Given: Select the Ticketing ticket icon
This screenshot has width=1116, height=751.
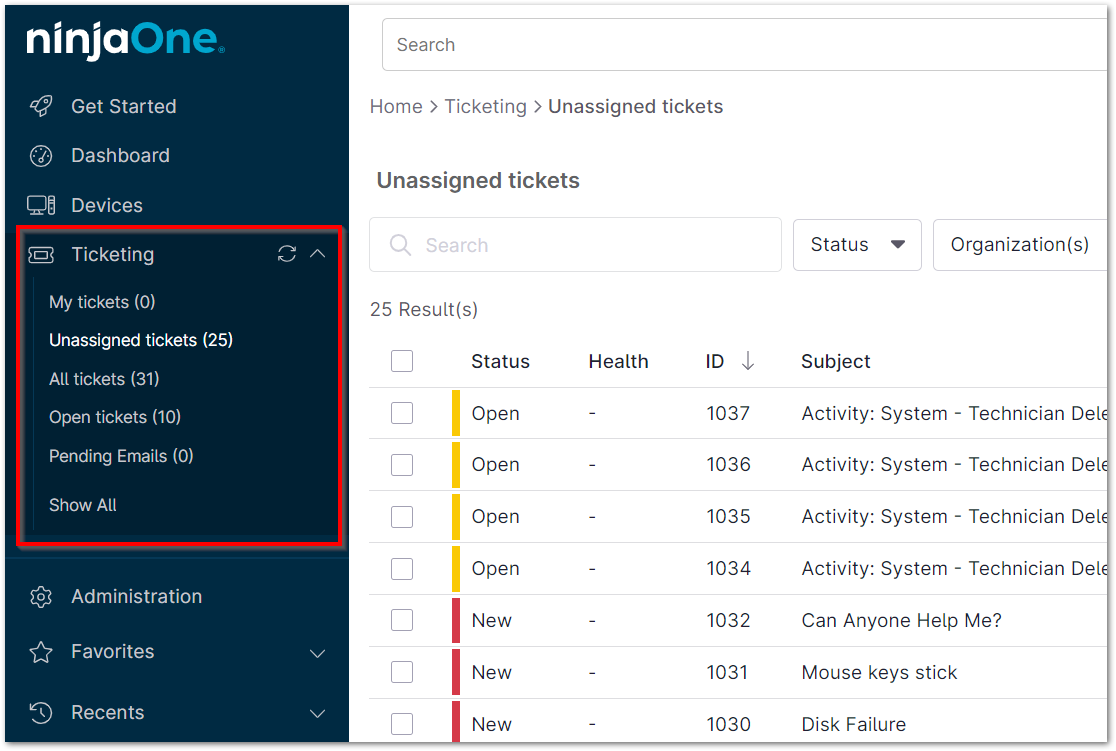Looking at the screenshot, I should pyautogui.click(x=40, y=254).
